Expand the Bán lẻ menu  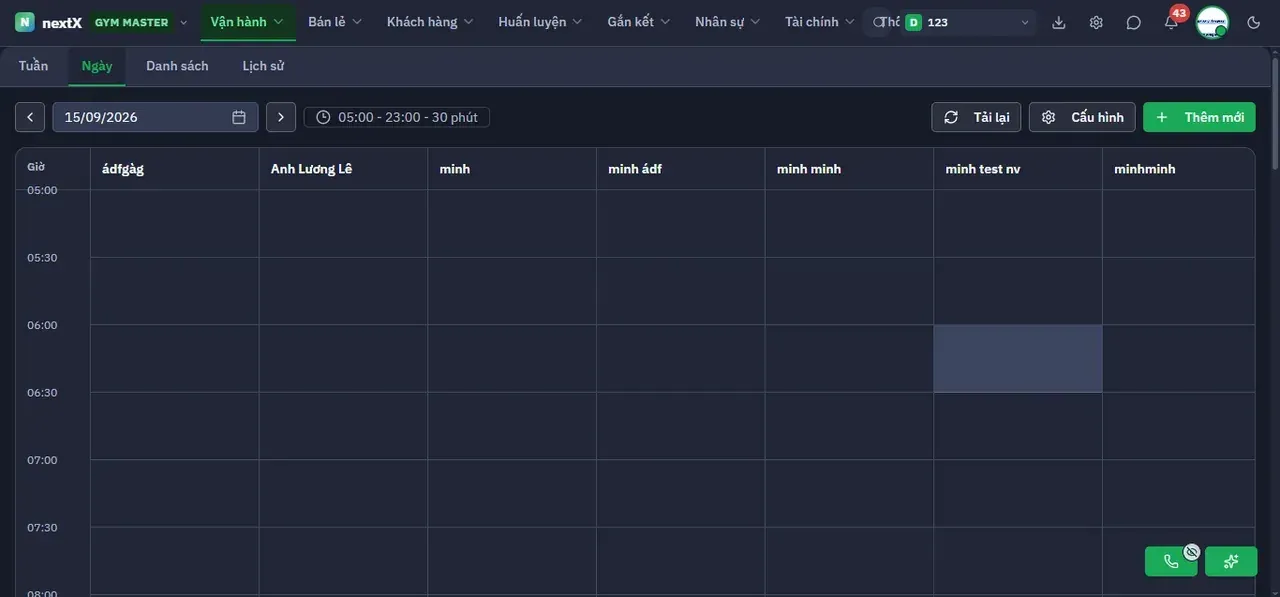click(335, 22)
